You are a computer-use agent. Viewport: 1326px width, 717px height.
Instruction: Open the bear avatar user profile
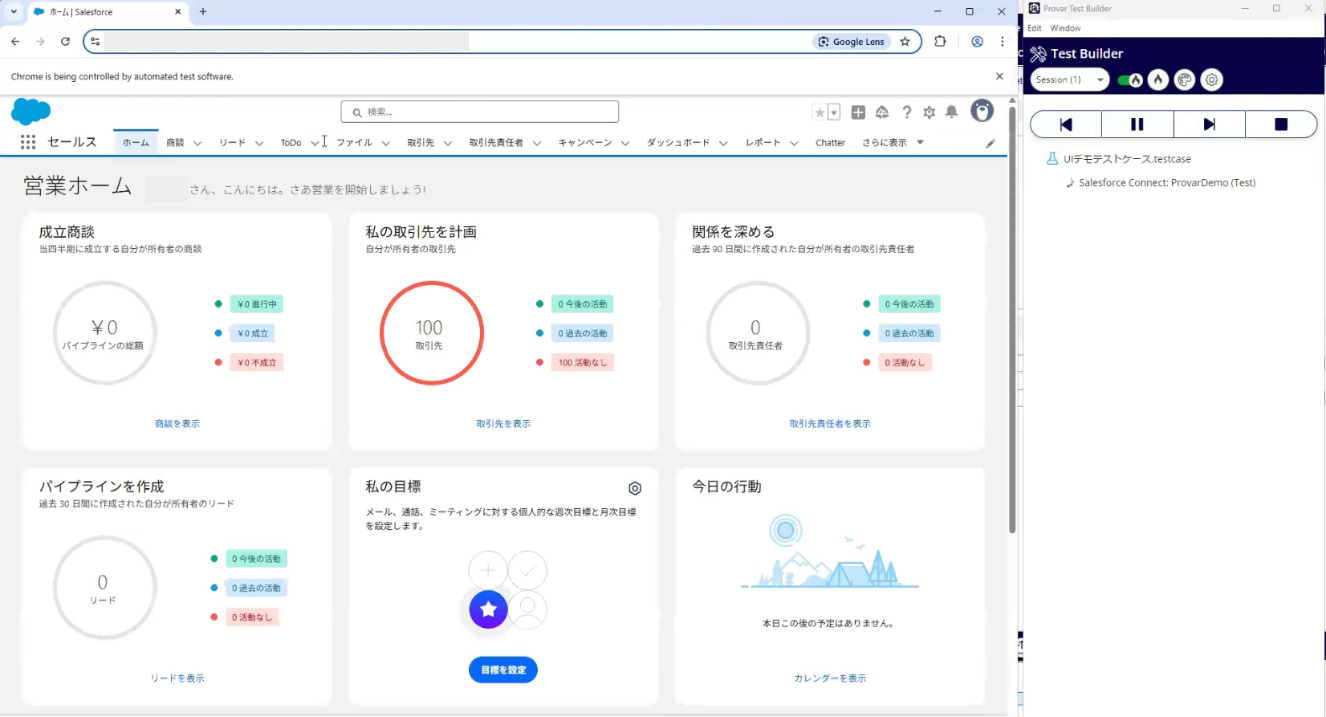click(x=982, y=111)
